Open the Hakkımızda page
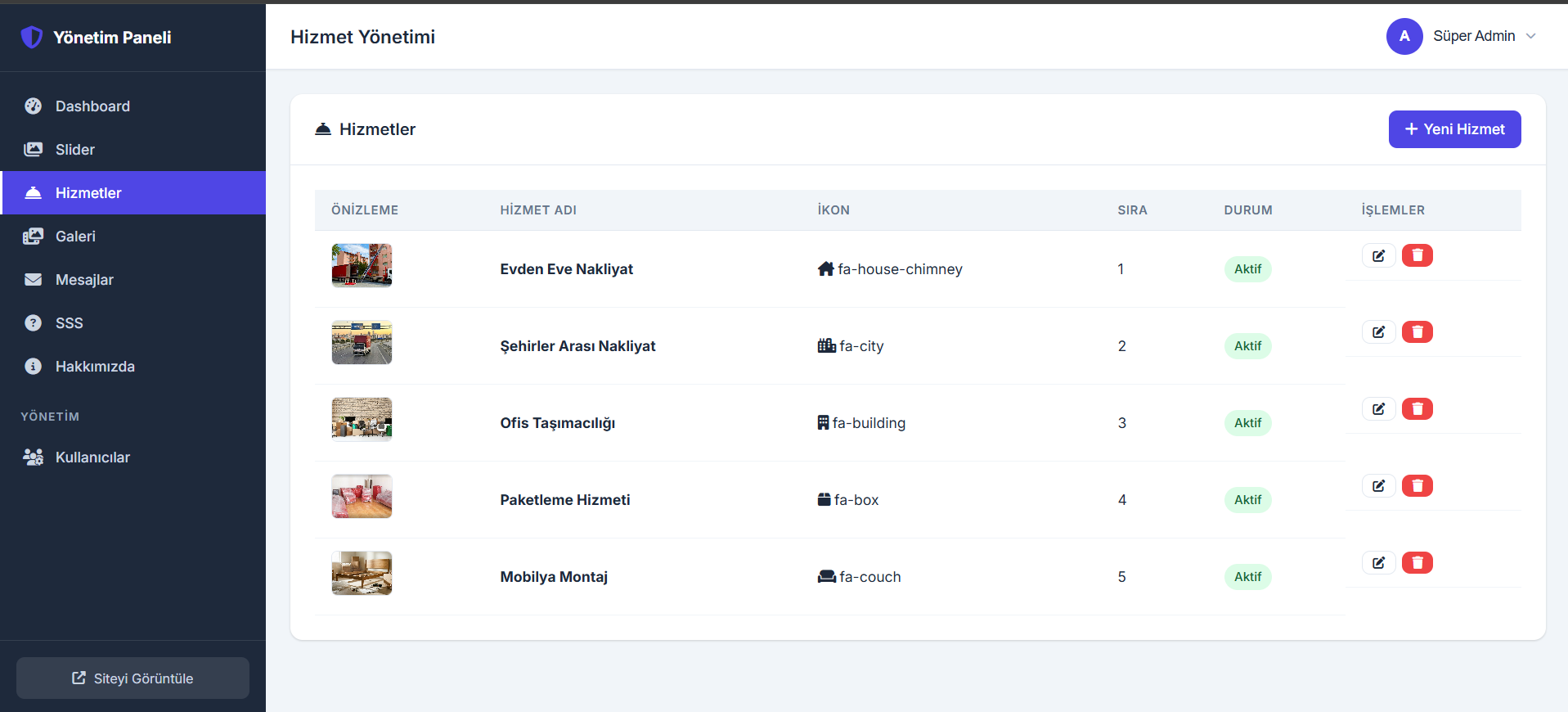 tap(133, 367)
